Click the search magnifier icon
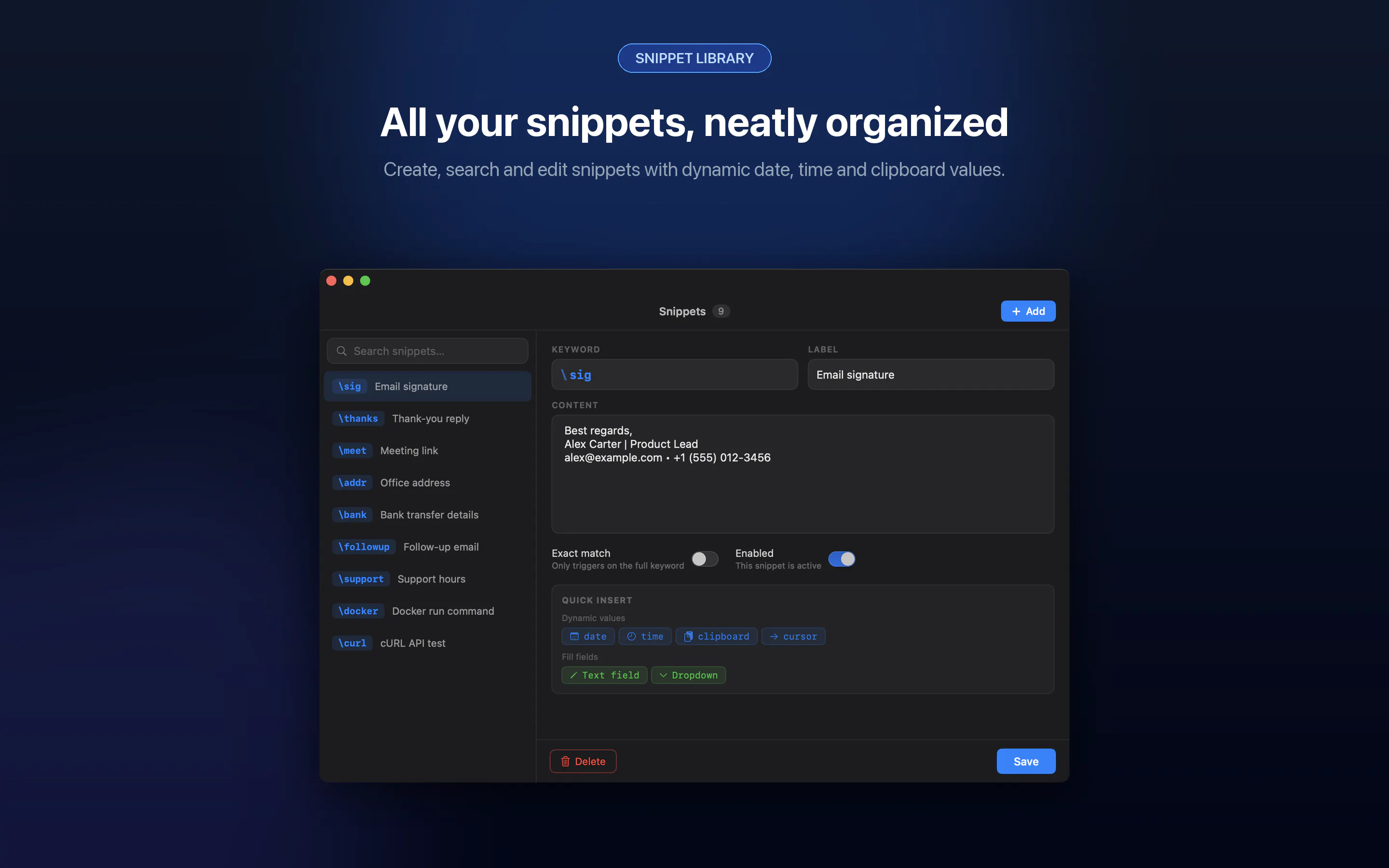Screen dimensions: 1389x868 341,351
